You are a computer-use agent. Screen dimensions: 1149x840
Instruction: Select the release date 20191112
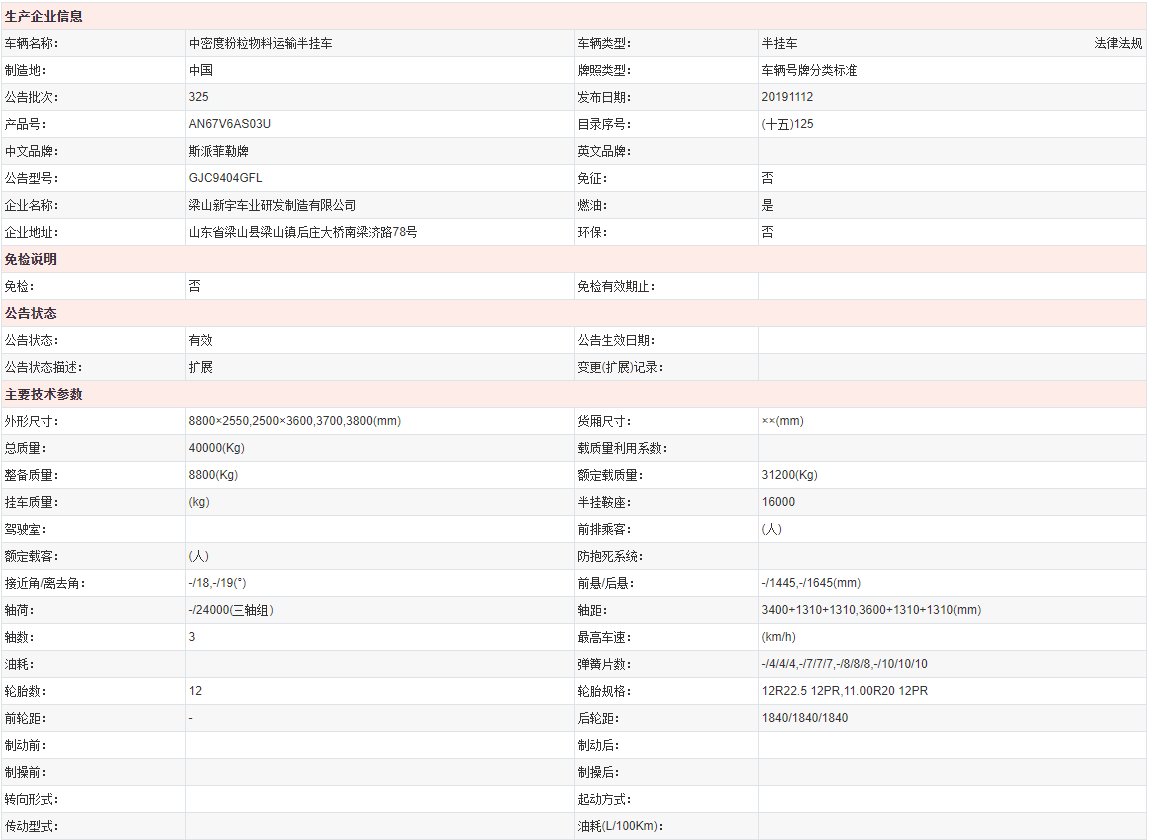coord(787,98)
